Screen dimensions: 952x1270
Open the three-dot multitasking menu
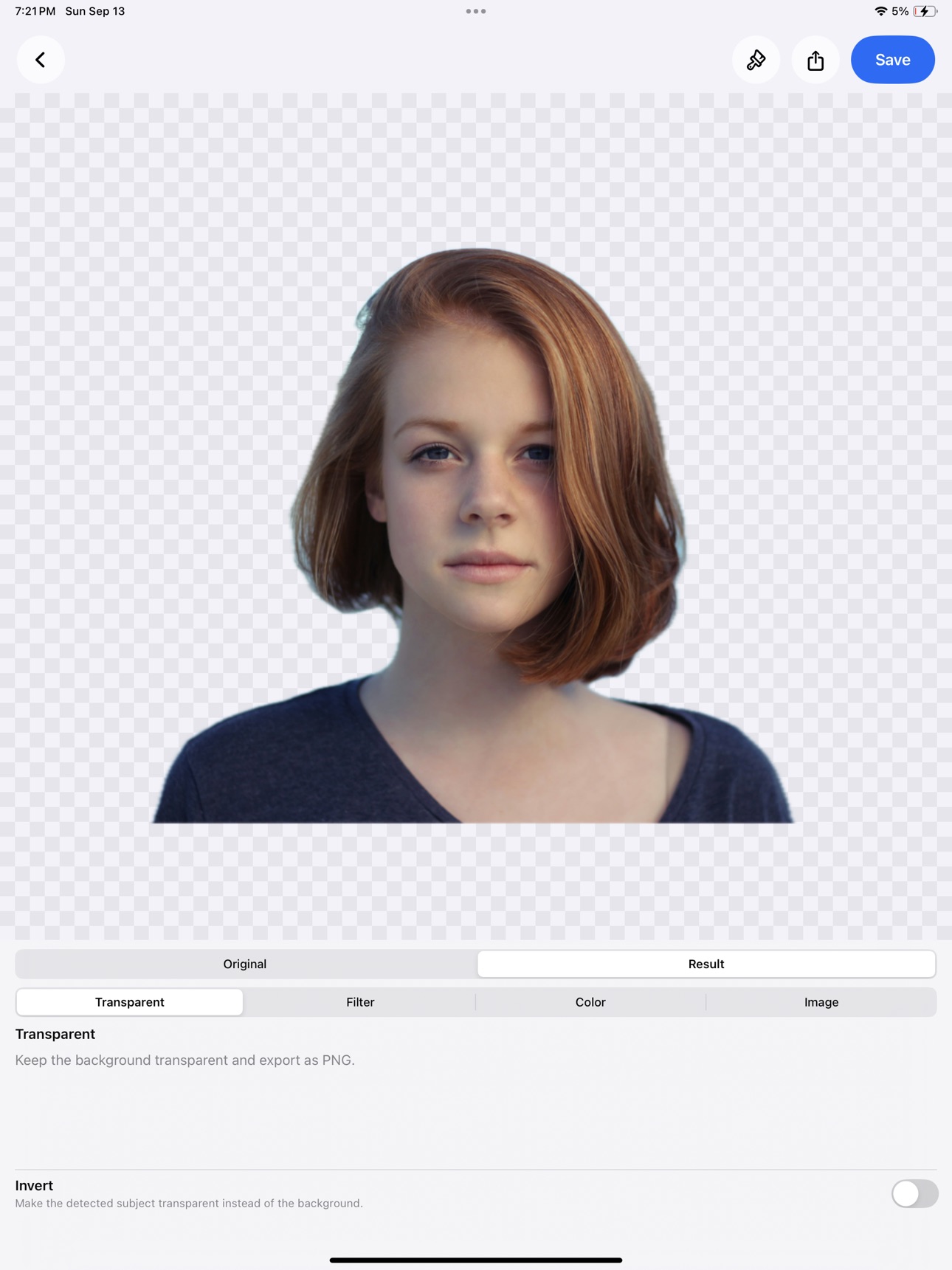[476, 11]
